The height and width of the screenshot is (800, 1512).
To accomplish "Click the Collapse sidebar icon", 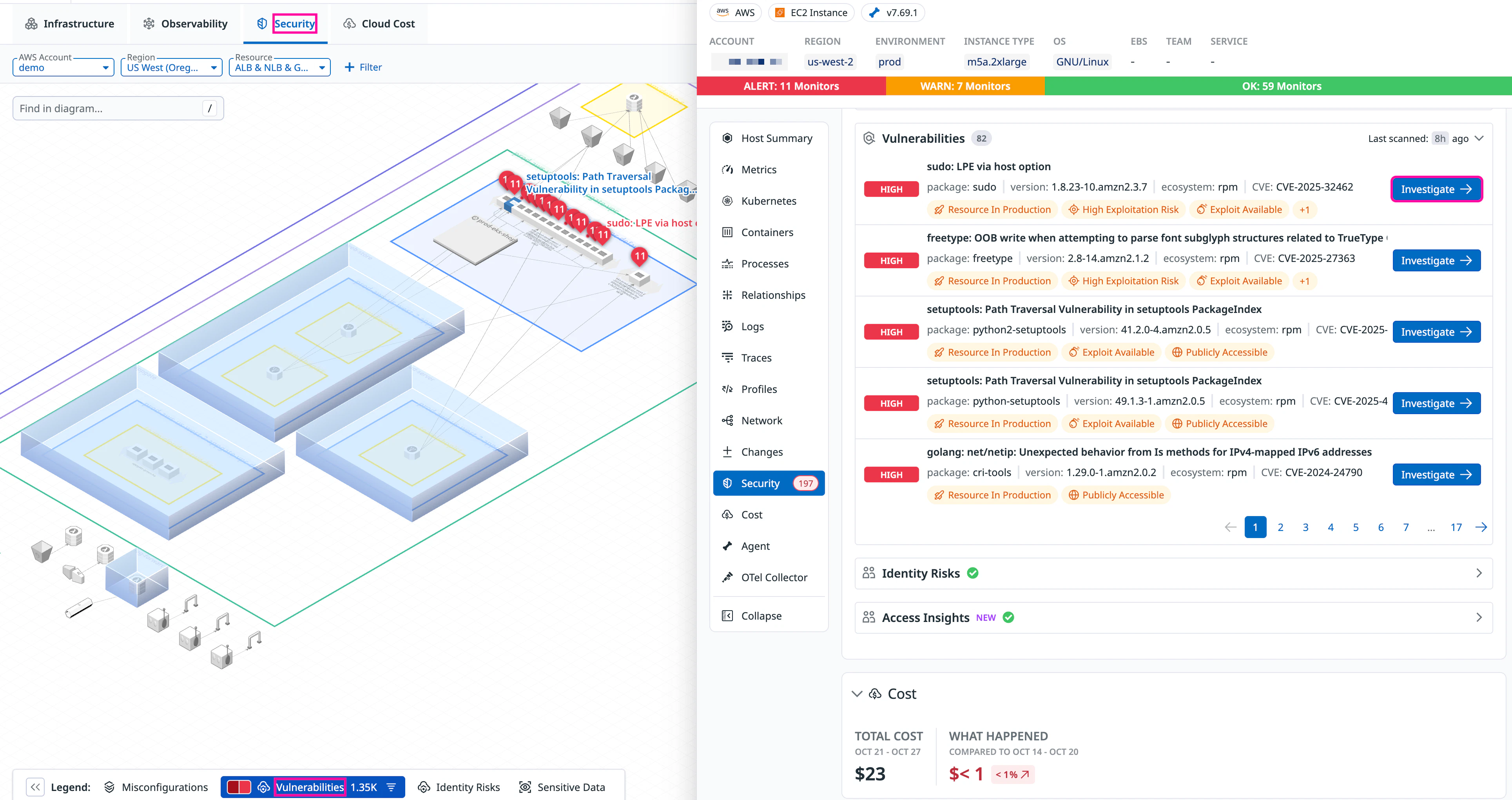I will point(727,616).
